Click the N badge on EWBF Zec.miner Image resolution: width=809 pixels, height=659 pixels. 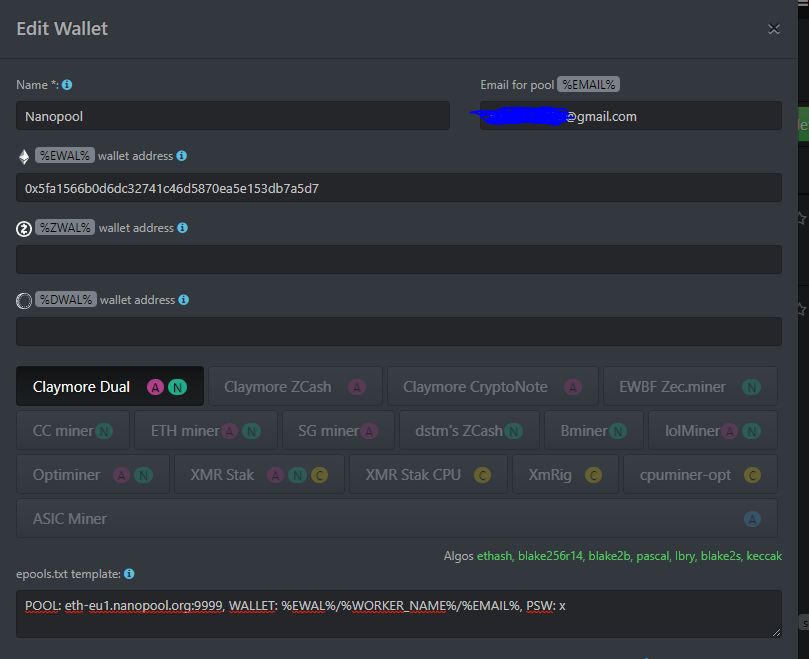pyautogui.click(x=751, y=387)
